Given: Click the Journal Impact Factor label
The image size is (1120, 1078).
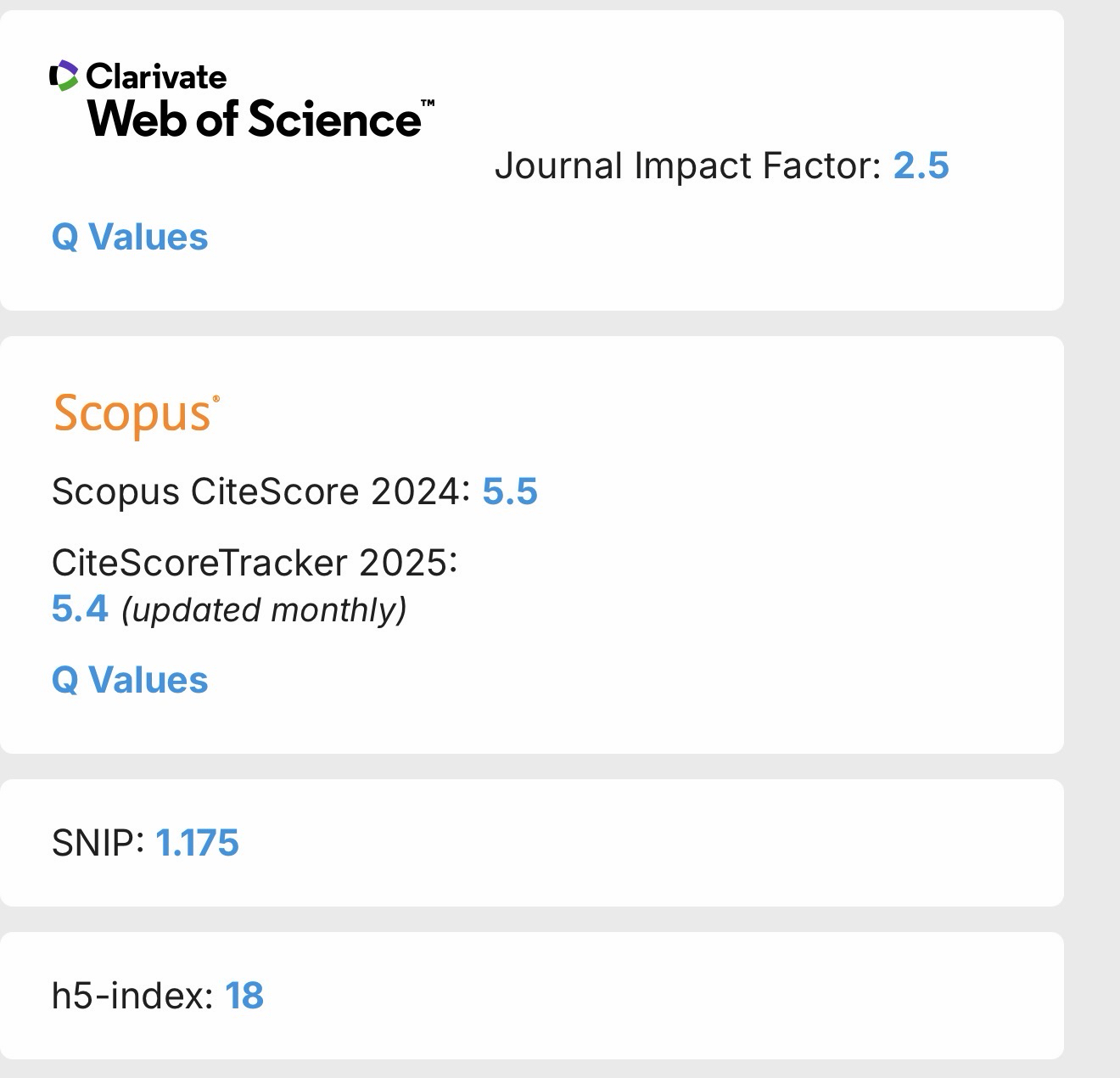Looking at the screenshot, I should [x=688, y=166].
